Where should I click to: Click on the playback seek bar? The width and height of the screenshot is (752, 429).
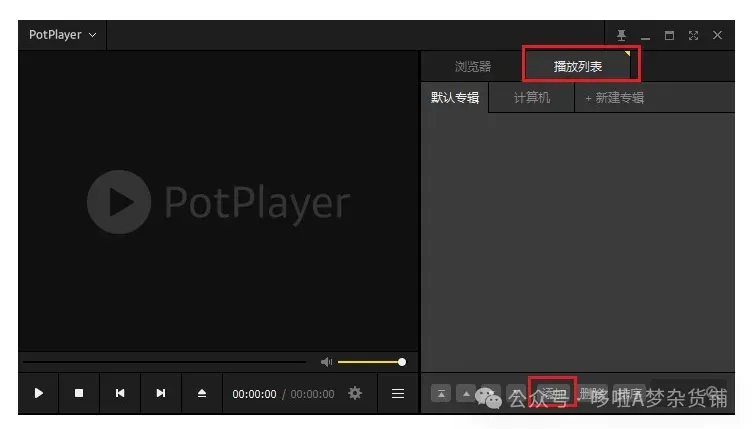[164, 362]
